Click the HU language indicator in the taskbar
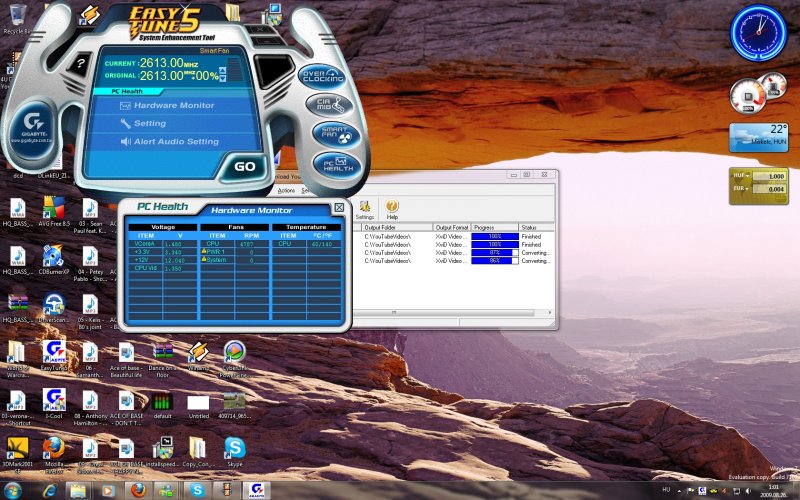 click(x=666, y=490)
